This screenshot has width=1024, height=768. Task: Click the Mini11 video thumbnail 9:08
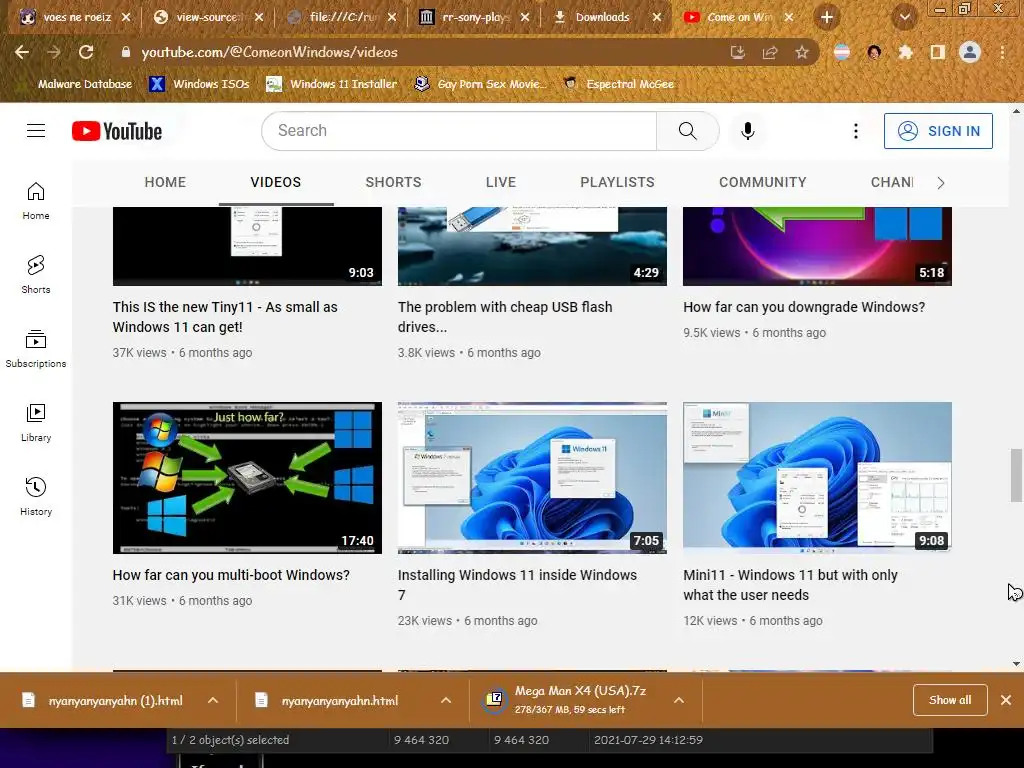coord(817,478)
